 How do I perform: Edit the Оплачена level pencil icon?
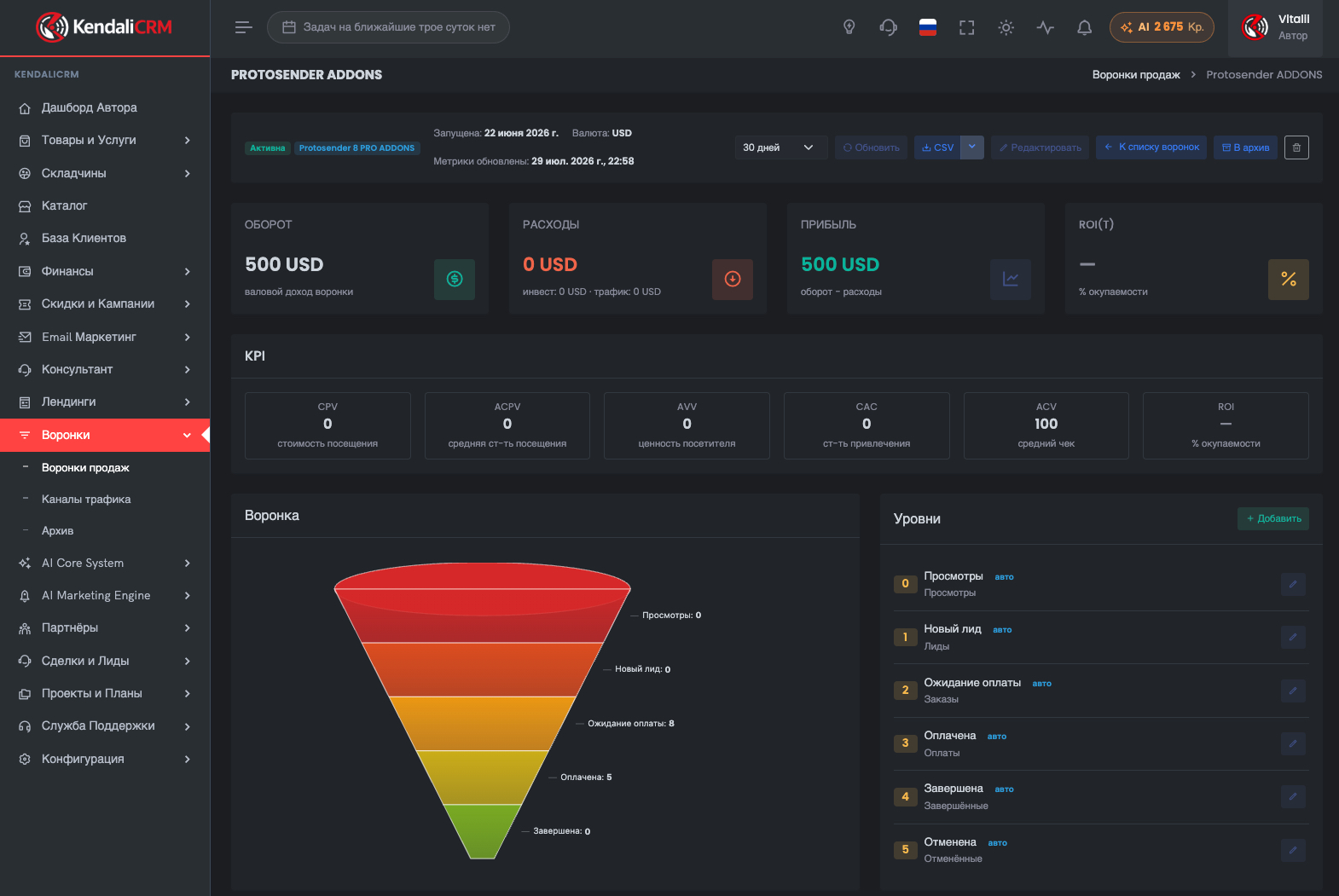pos(1293,743)
